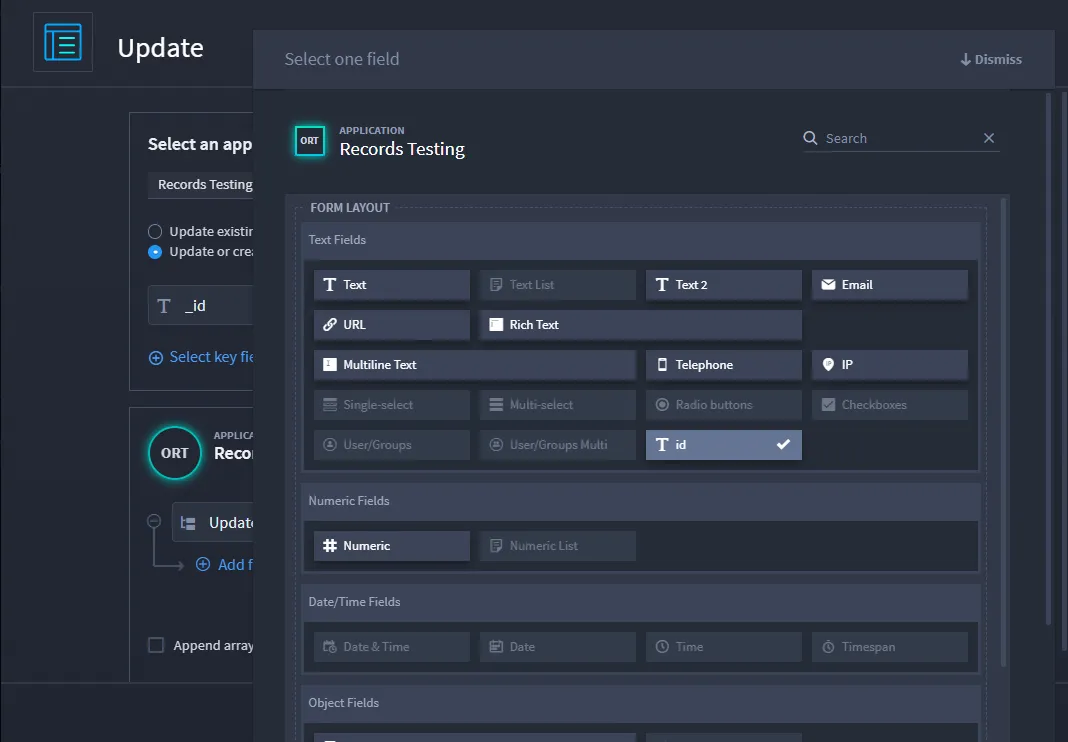Click the search magnifier icon

coord(810,138)
